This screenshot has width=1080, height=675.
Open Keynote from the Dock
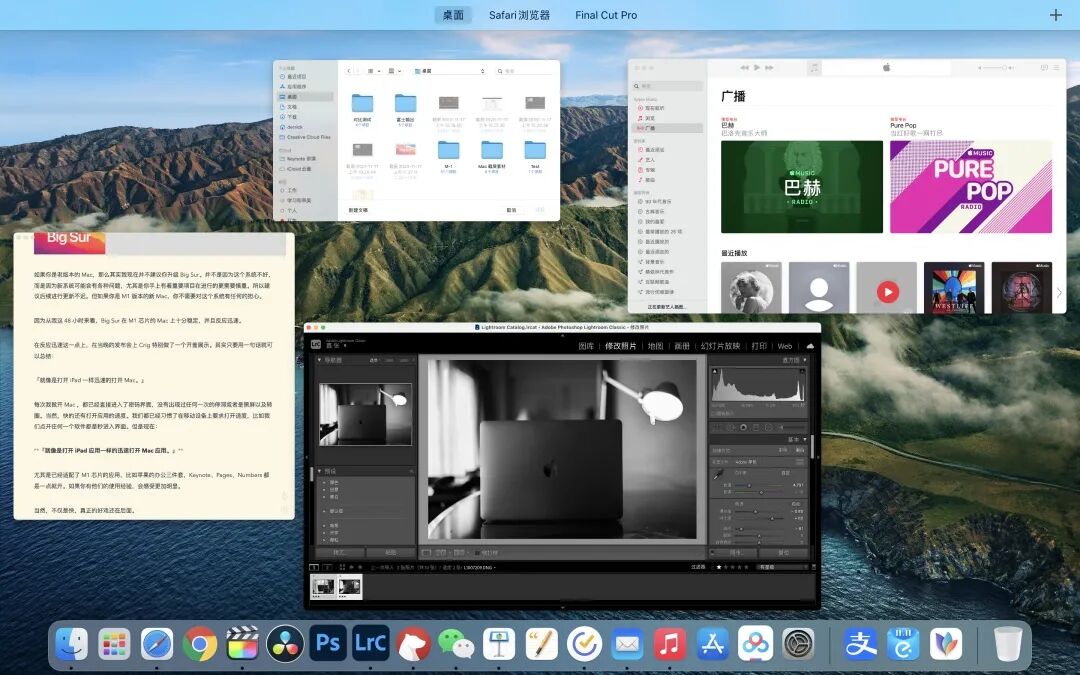(499, 645)
